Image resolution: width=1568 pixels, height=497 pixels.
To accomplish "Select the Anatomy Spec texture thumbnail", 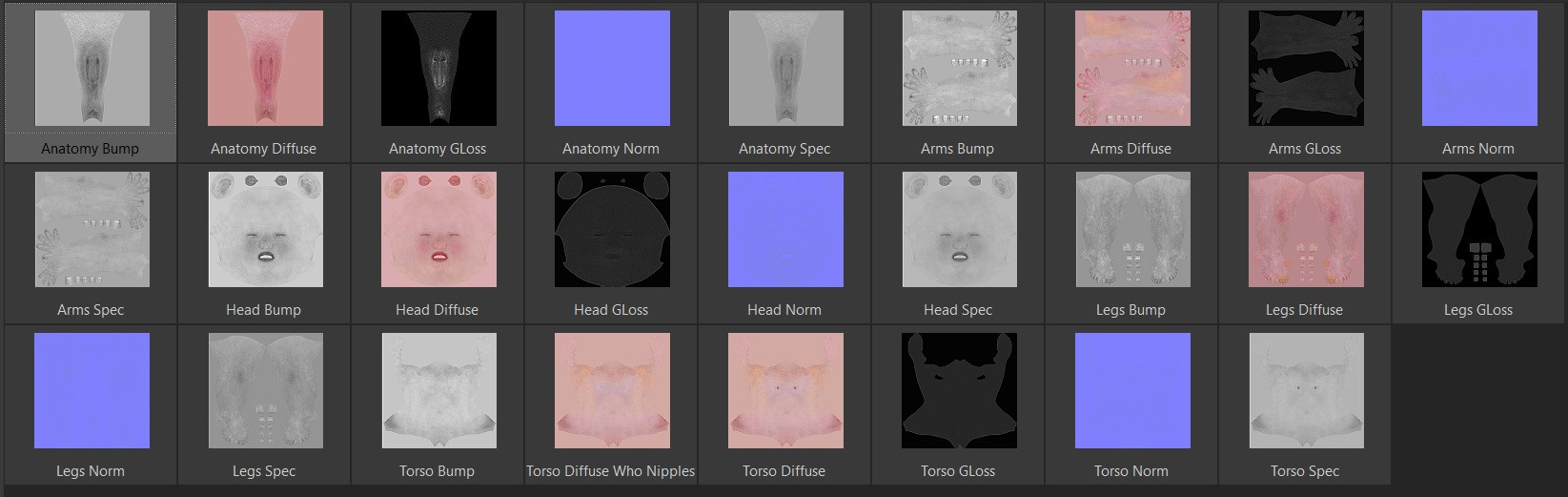I will [785, 69].
